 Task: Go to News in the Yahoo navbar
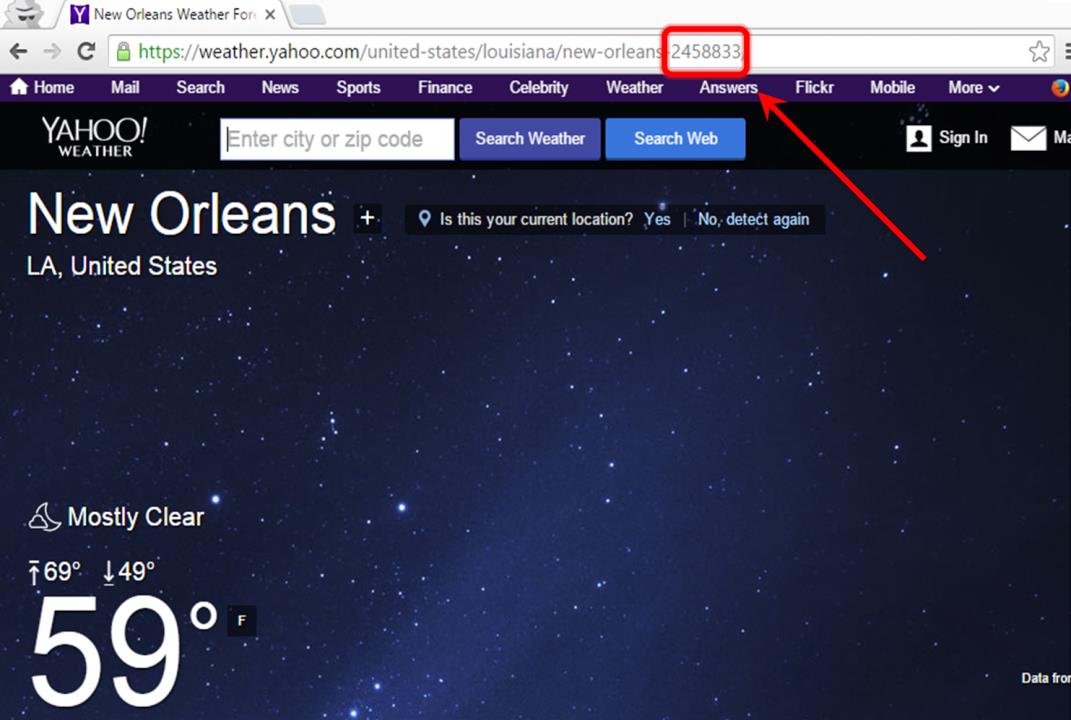(280, 87)
